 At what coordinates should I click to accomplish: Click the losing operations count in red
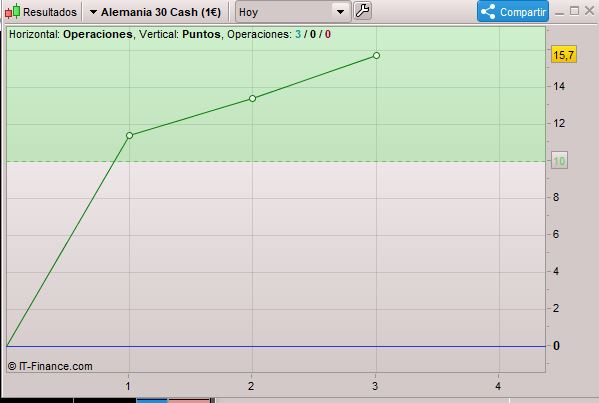pyautogui.click(x=328, y=34)
